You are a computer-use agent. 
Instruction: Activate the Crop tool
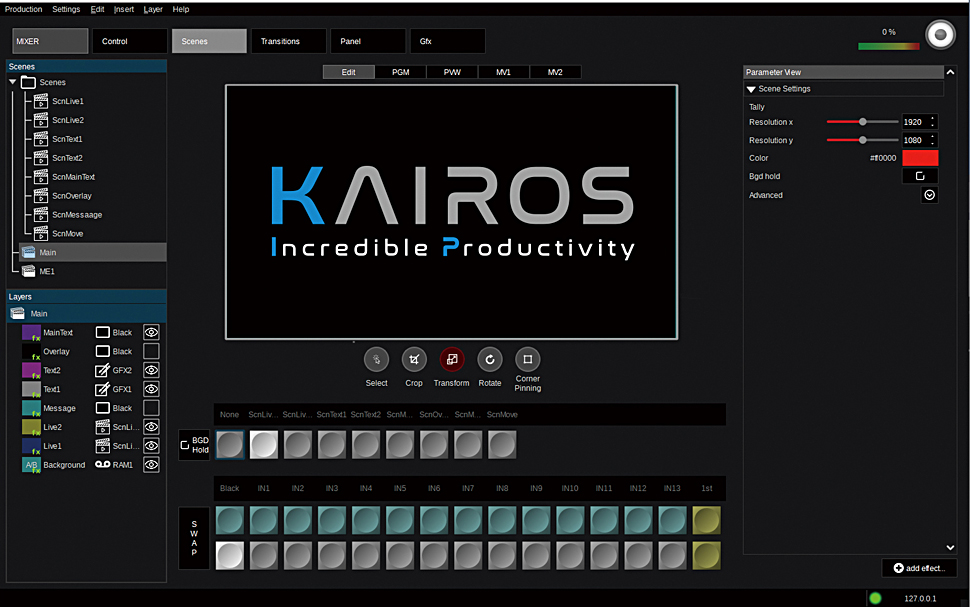click(414, 359)
